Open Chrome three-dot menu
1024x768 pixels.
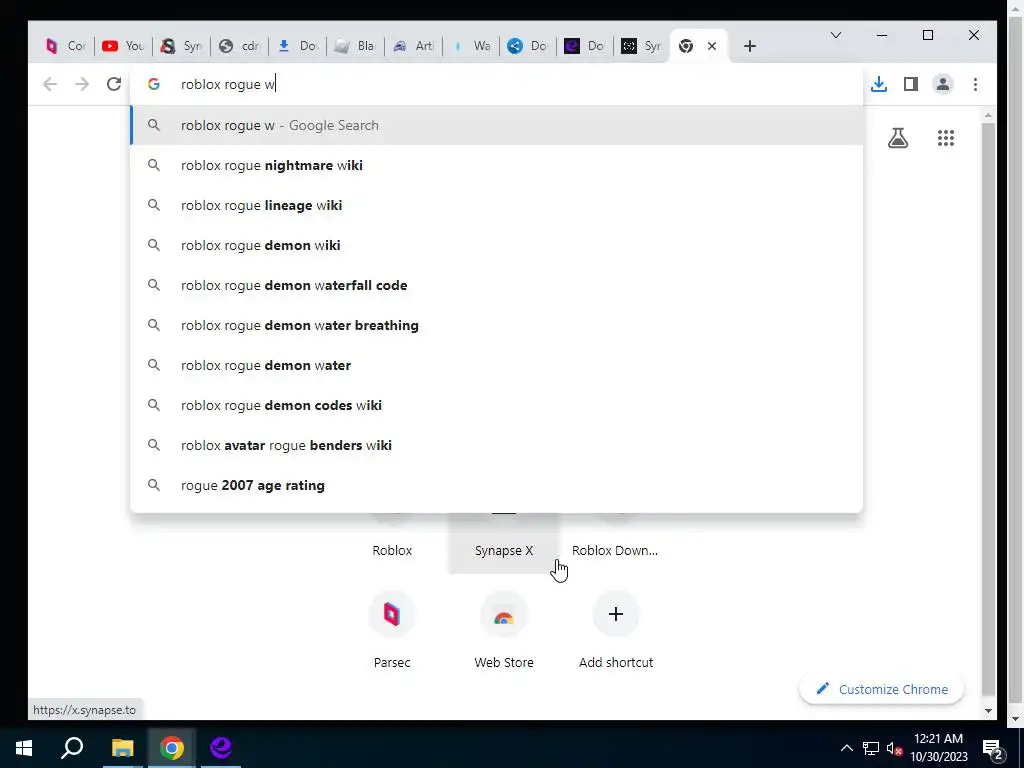[x=975, y=84]
